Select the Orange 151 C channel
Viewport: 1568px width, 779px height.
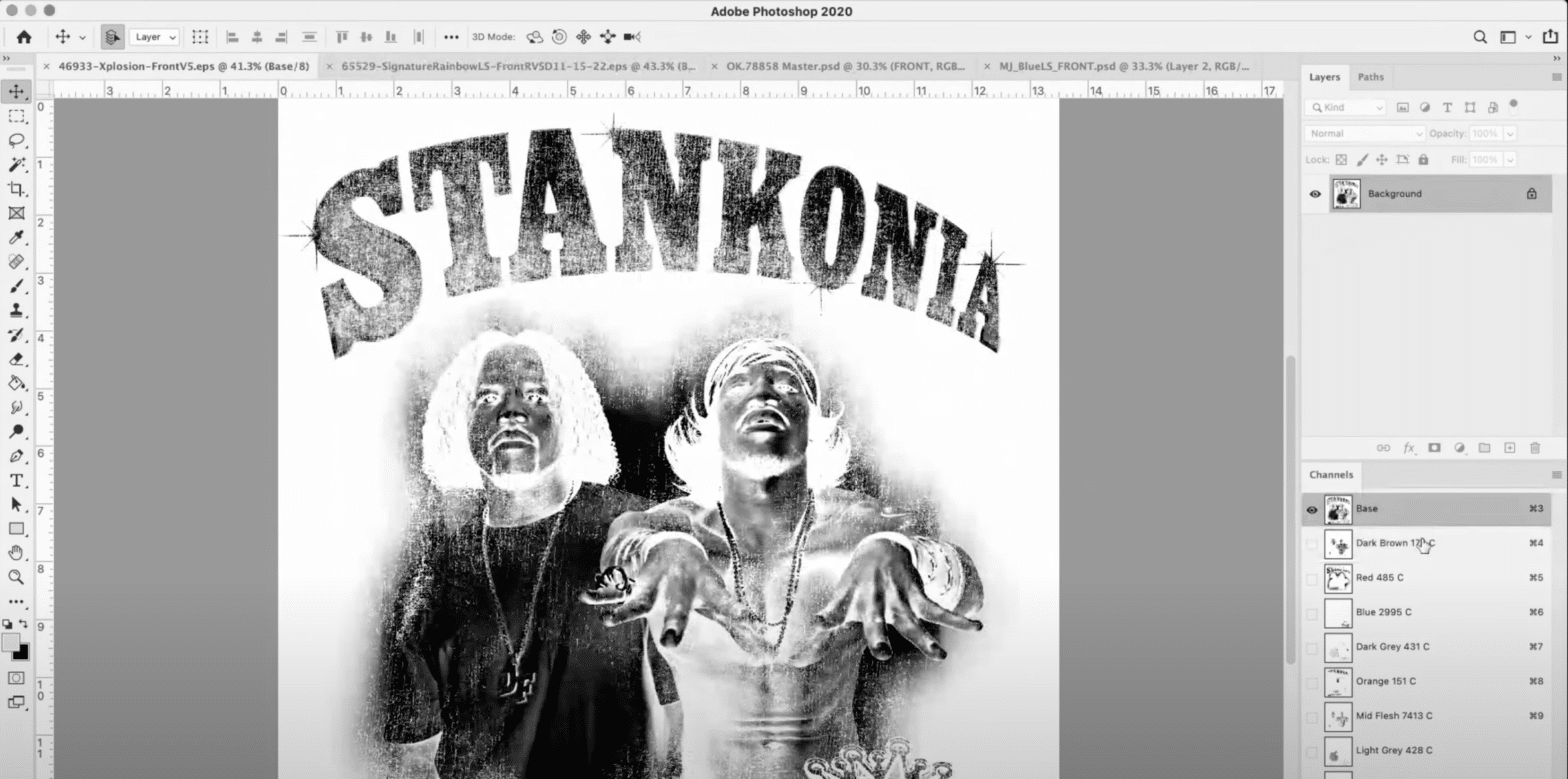[x=1384, y=681]
